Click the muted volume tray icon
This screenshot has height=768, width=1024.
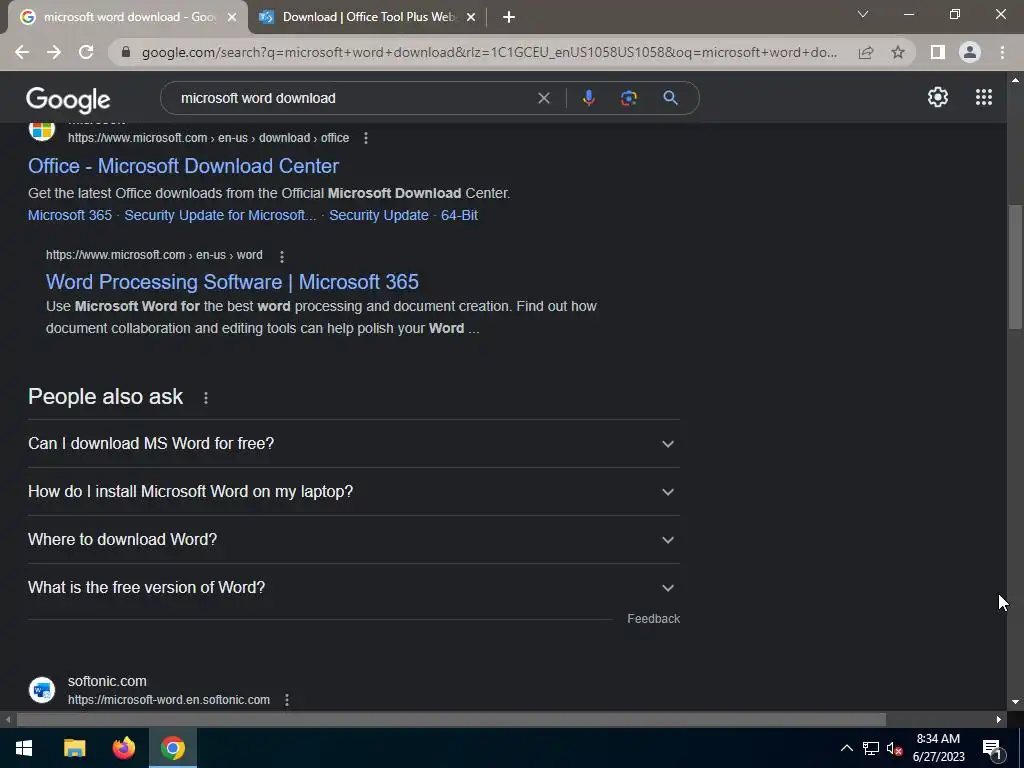(895, 748)
